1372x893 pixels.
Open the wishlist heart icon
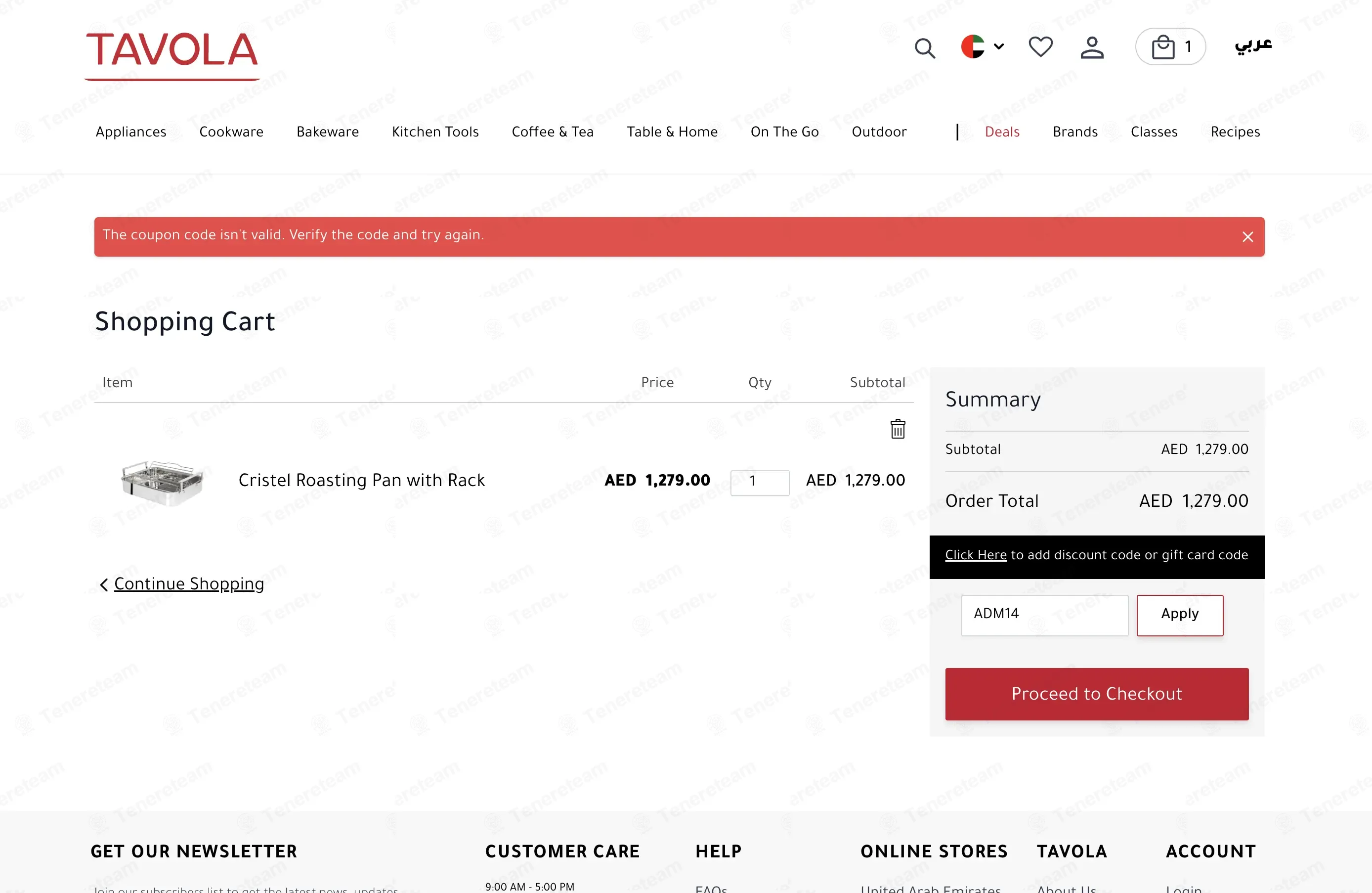[x=1040, y=46]
